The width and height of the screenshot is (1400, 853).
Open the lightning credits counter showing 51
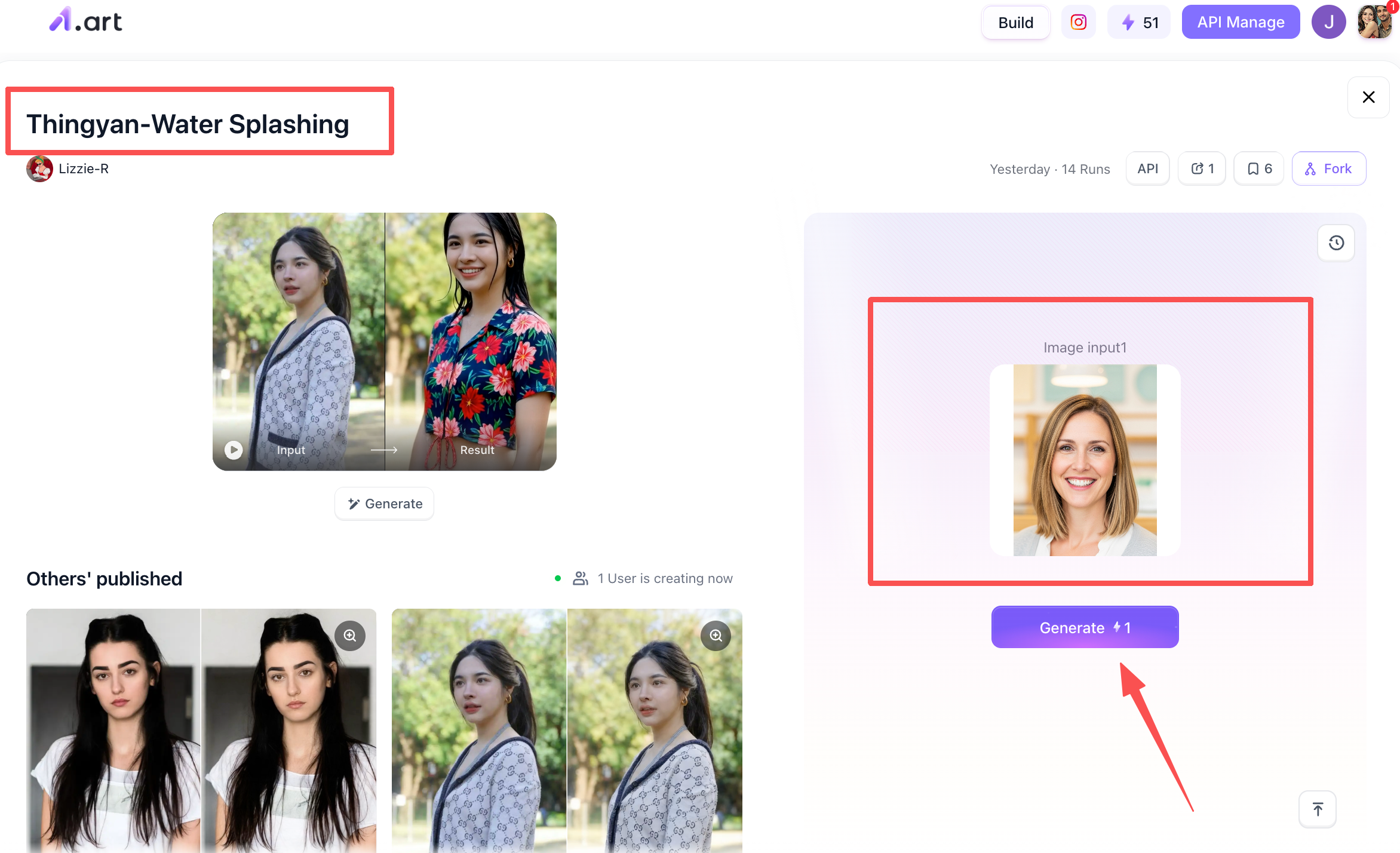coord(1140,22)
